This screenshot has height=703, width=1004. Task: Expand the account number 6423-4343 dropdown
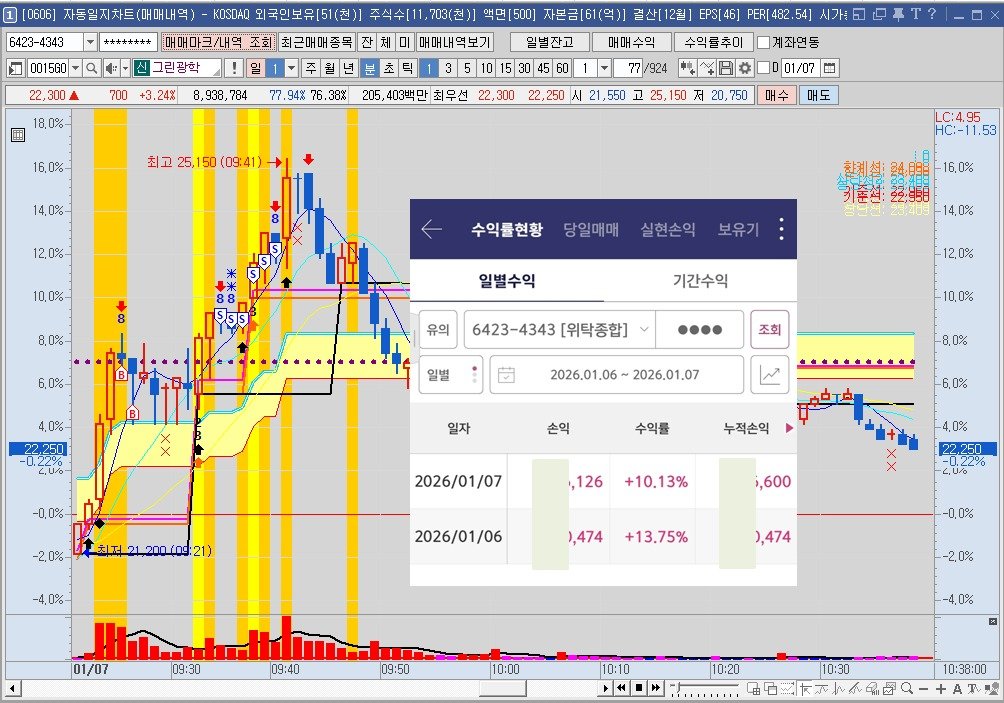[x=90, y=43]
